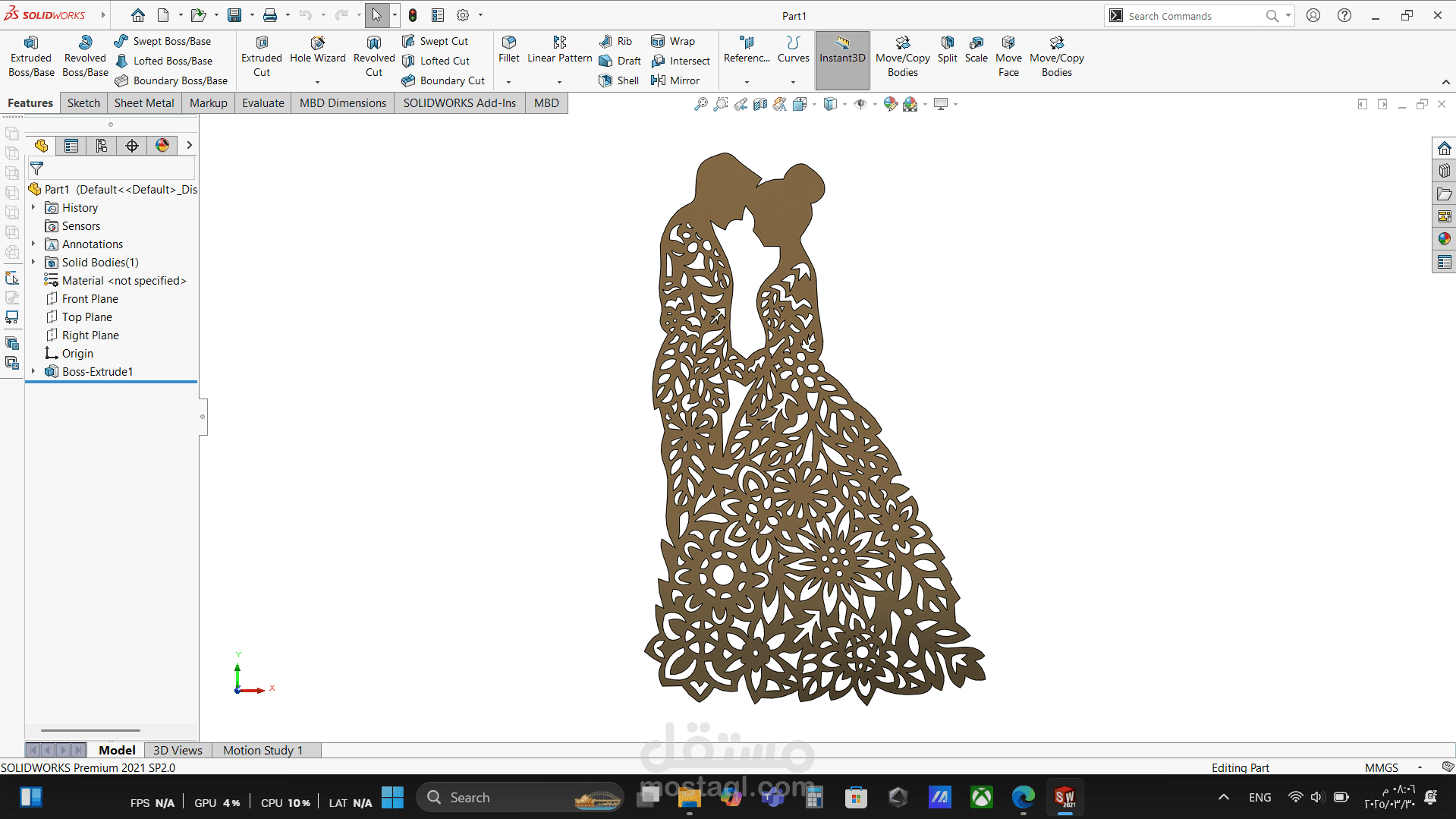Select the Lofted Cut tool

click(436, 61)
